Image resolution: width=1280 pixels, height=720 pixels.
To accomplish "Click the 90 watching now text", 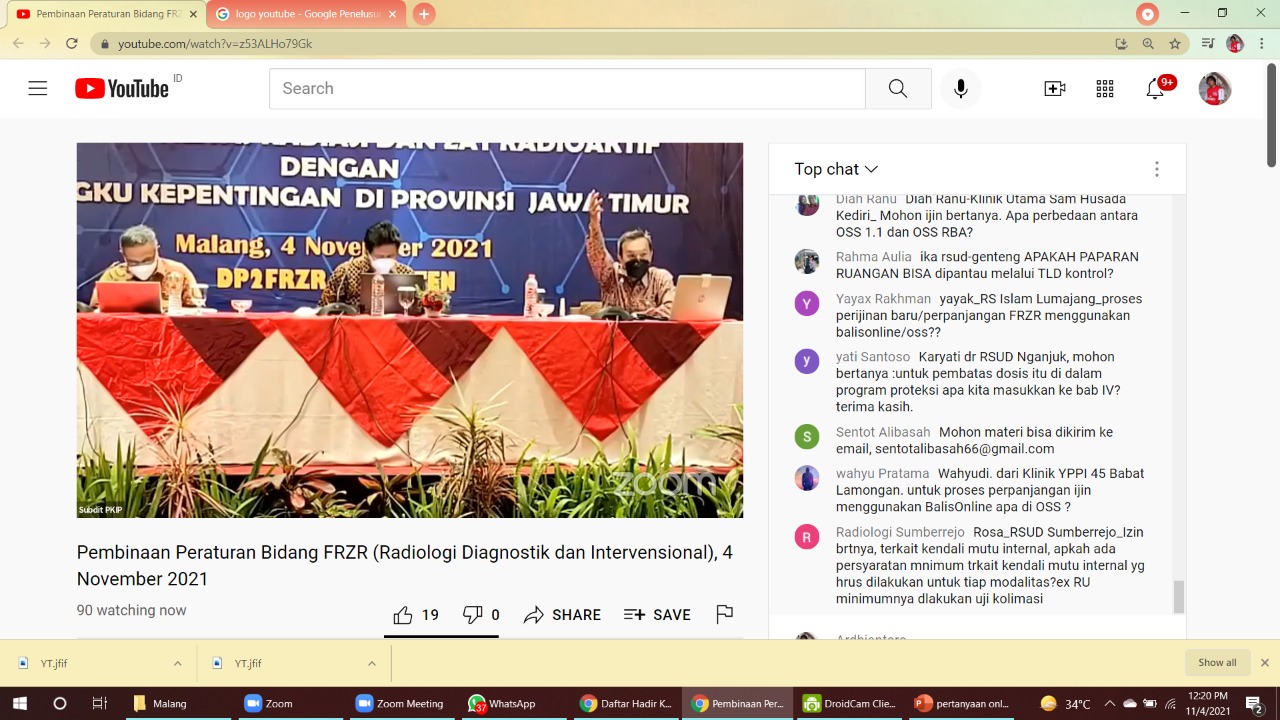I will tap(132, 610).
